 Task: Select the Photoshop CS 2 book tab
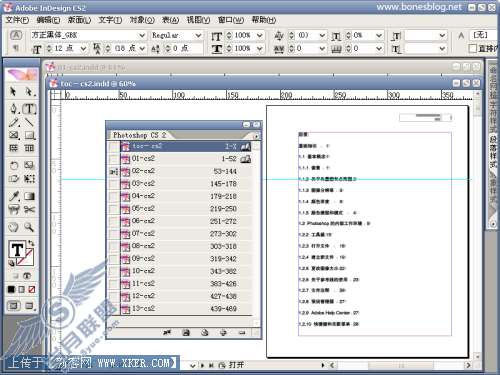[139, 135]
